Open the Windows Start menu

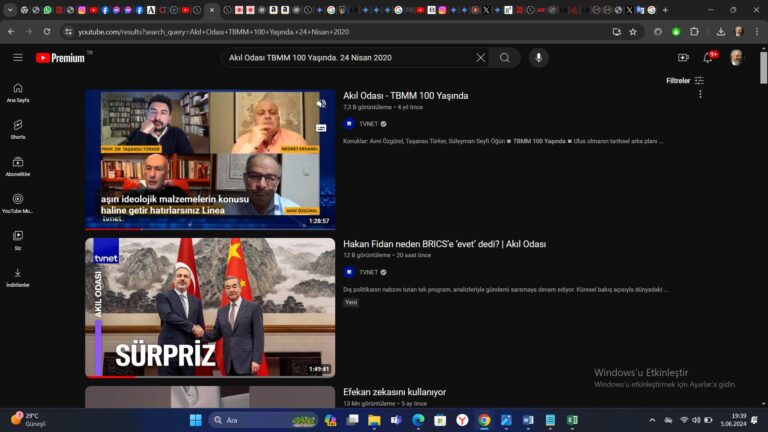pyautogui.click(x=195, y=420)
